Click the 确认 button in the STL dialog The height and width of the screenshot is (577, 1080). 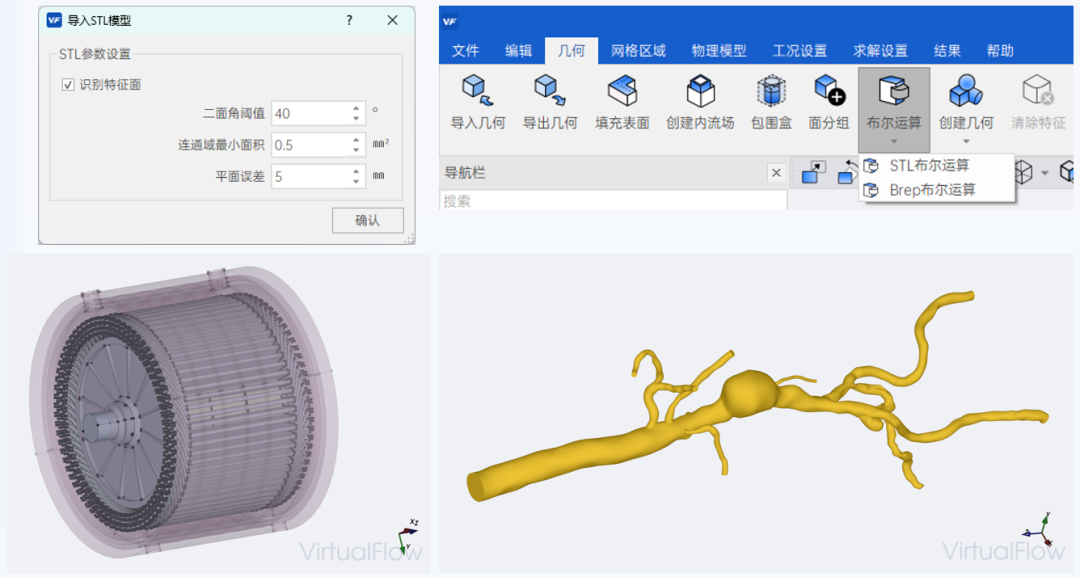pos(368,220)
